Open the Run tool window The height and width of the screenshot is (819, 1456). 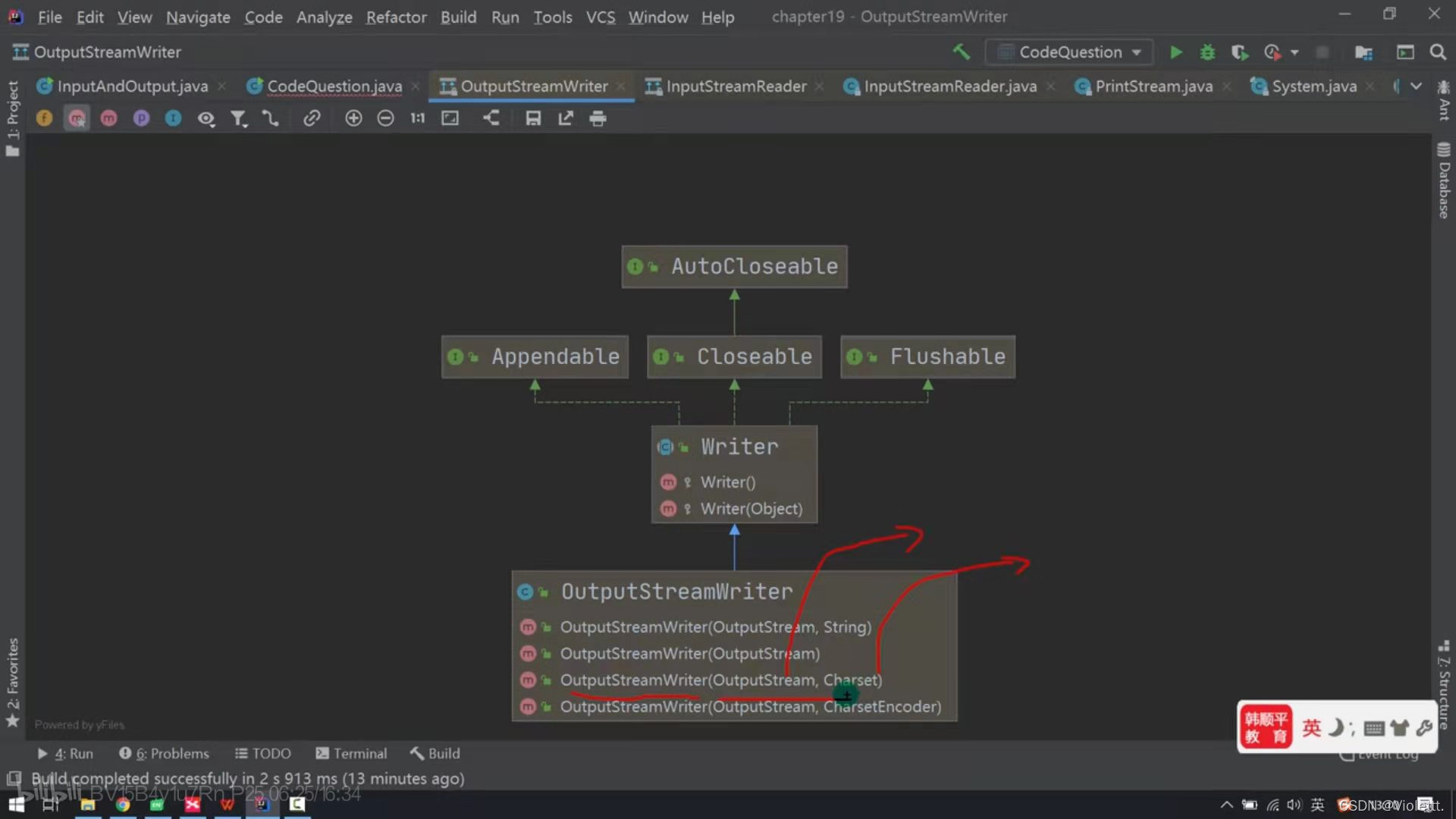(x=65, y=753)
